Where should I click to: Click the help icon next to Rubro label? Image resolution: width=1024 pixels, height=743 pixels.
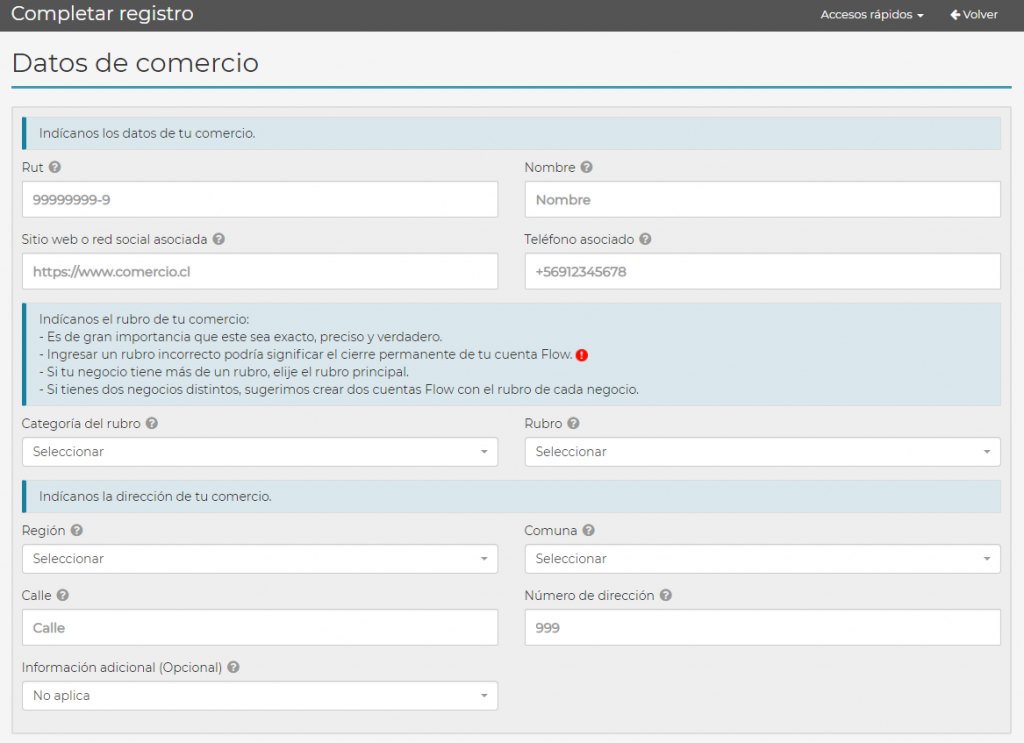(x=573, y=423)
